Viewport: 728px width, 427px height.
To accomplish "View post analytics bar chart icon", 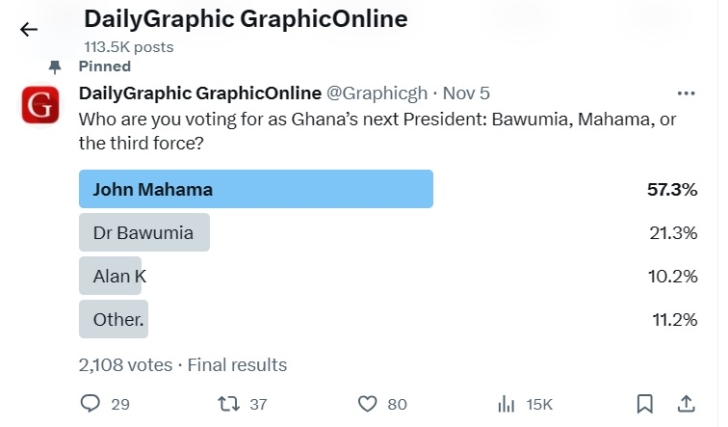I will (x=506, y=403).
